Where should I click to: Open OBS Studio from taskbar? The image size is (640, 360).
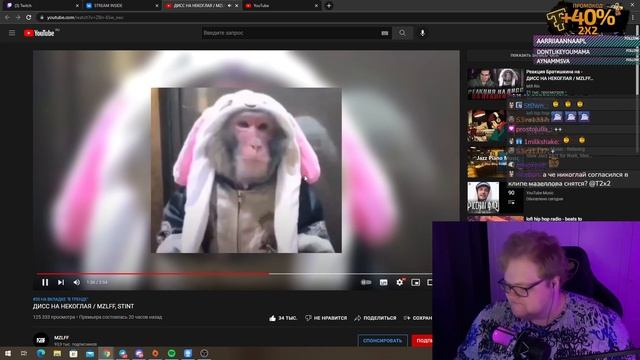pyautogui.click(x=204, y=353)
